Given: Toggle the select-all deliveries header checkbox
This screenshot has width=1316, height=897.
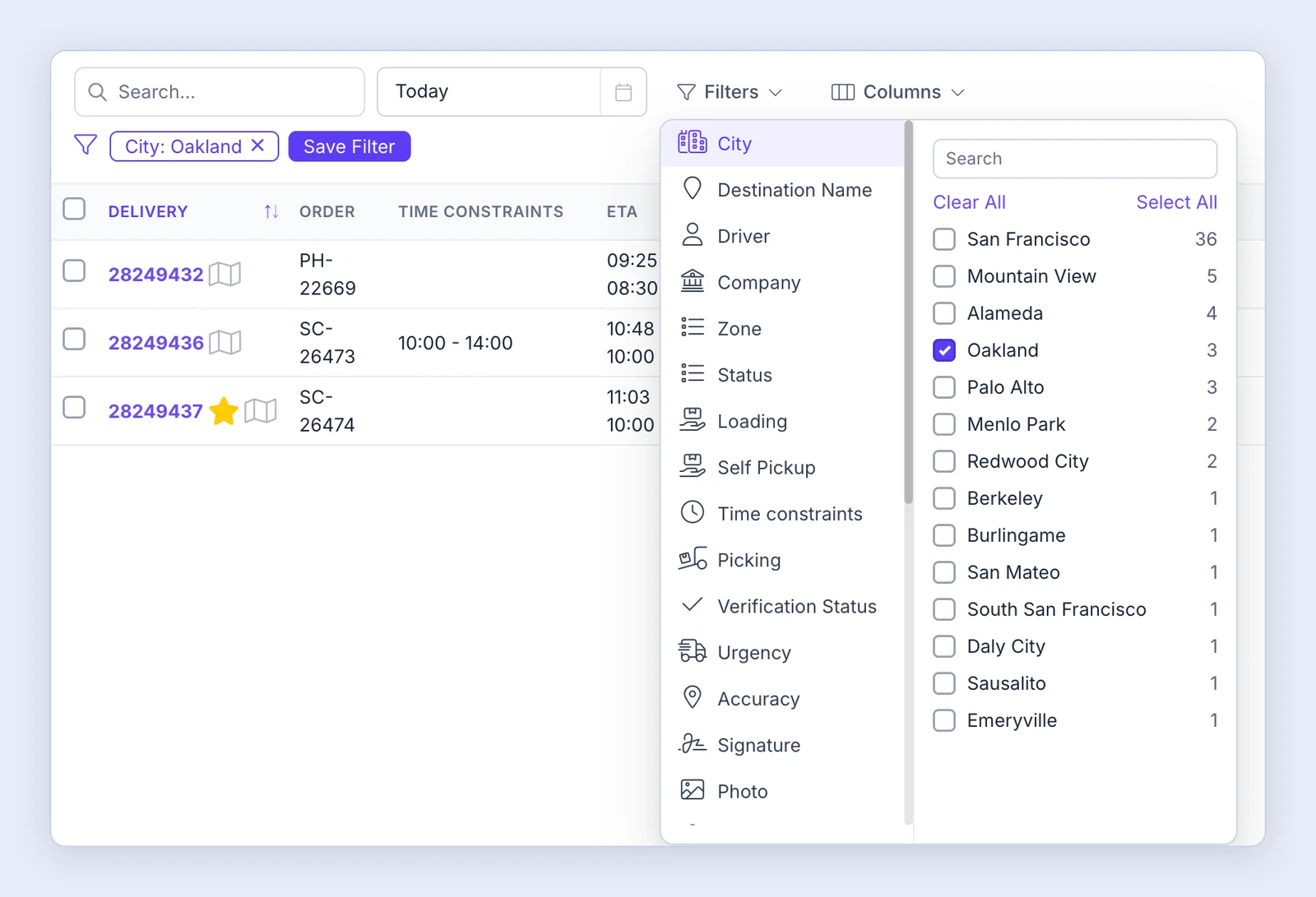Looking at the screenshot, I should (x=74, y=209).
